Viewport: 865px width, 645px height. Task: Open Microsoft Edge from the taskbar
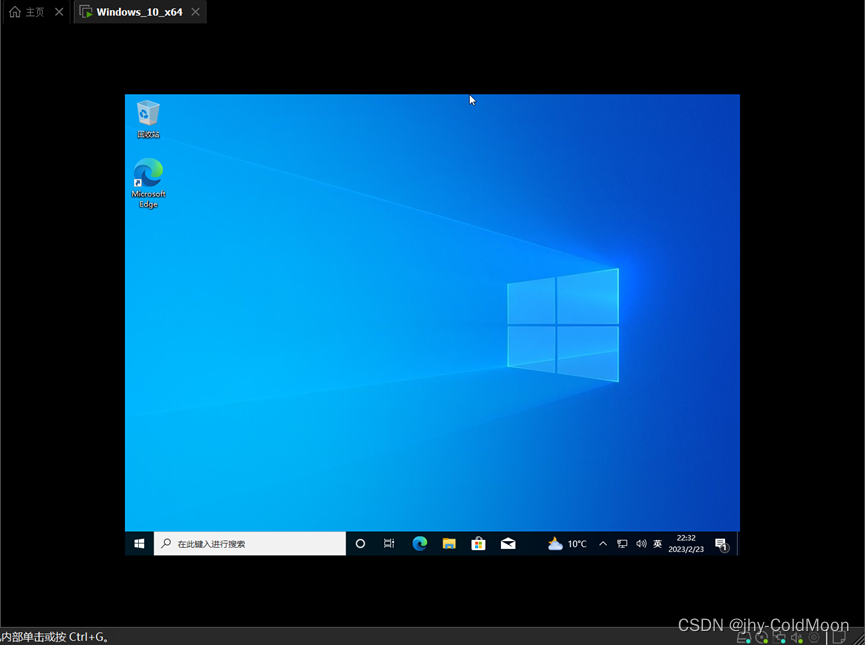point(420,543)
